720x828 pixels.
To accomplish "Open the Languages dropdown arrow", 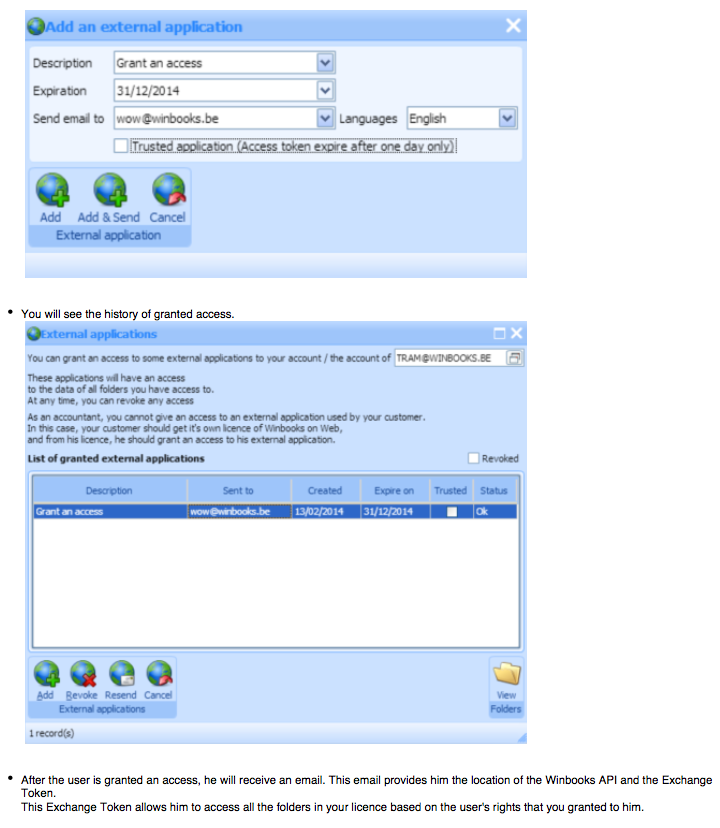I will (x=507, y=118).
